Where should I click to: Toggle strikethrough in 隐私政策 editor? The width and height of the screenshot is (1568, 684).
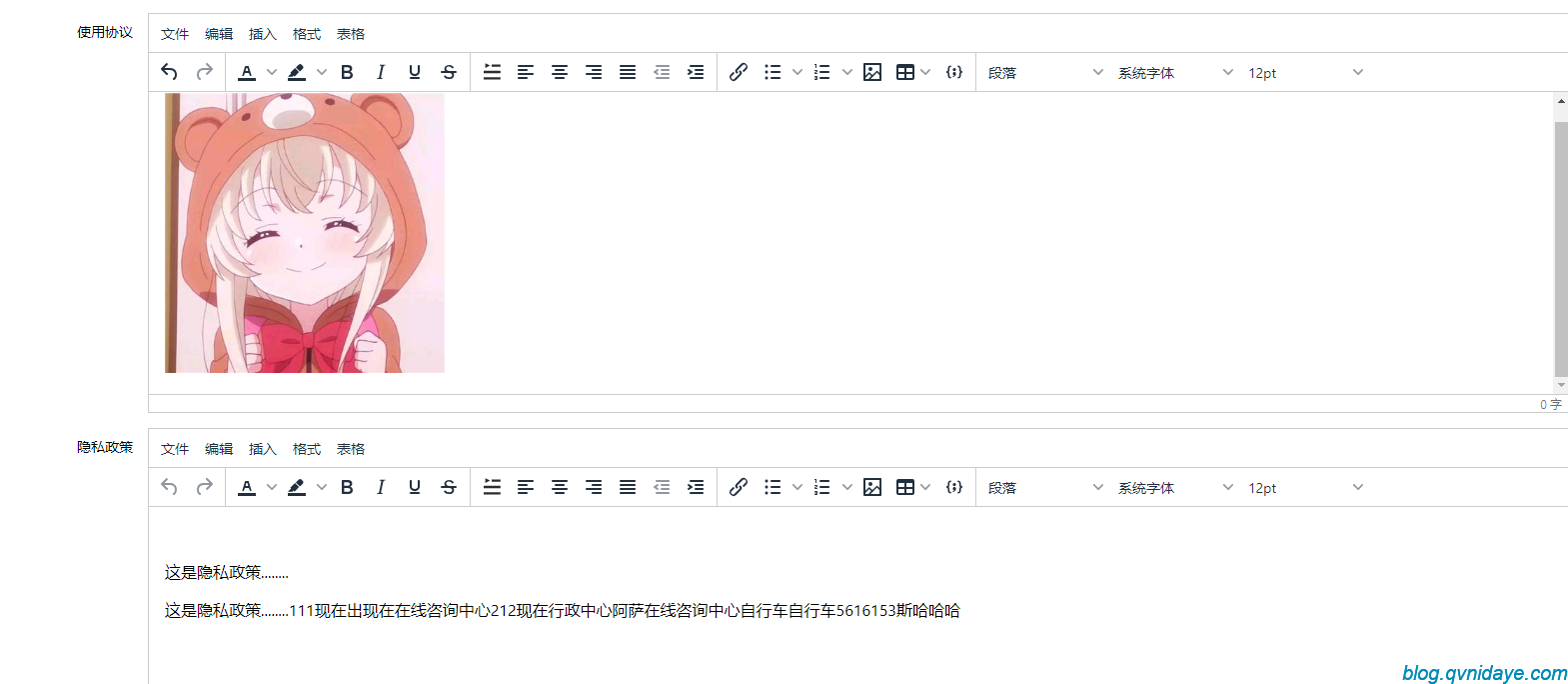(x=449, y=487)
